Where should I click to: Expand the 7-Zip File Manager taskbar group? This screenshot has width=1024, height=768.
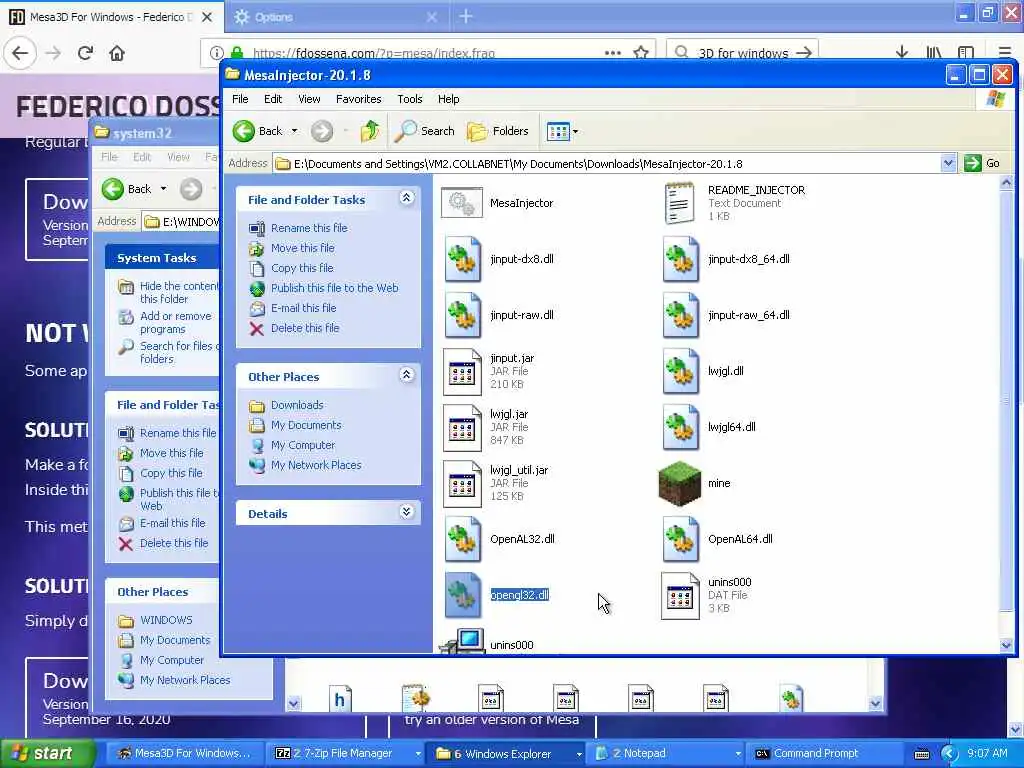[x=418, y=754]
